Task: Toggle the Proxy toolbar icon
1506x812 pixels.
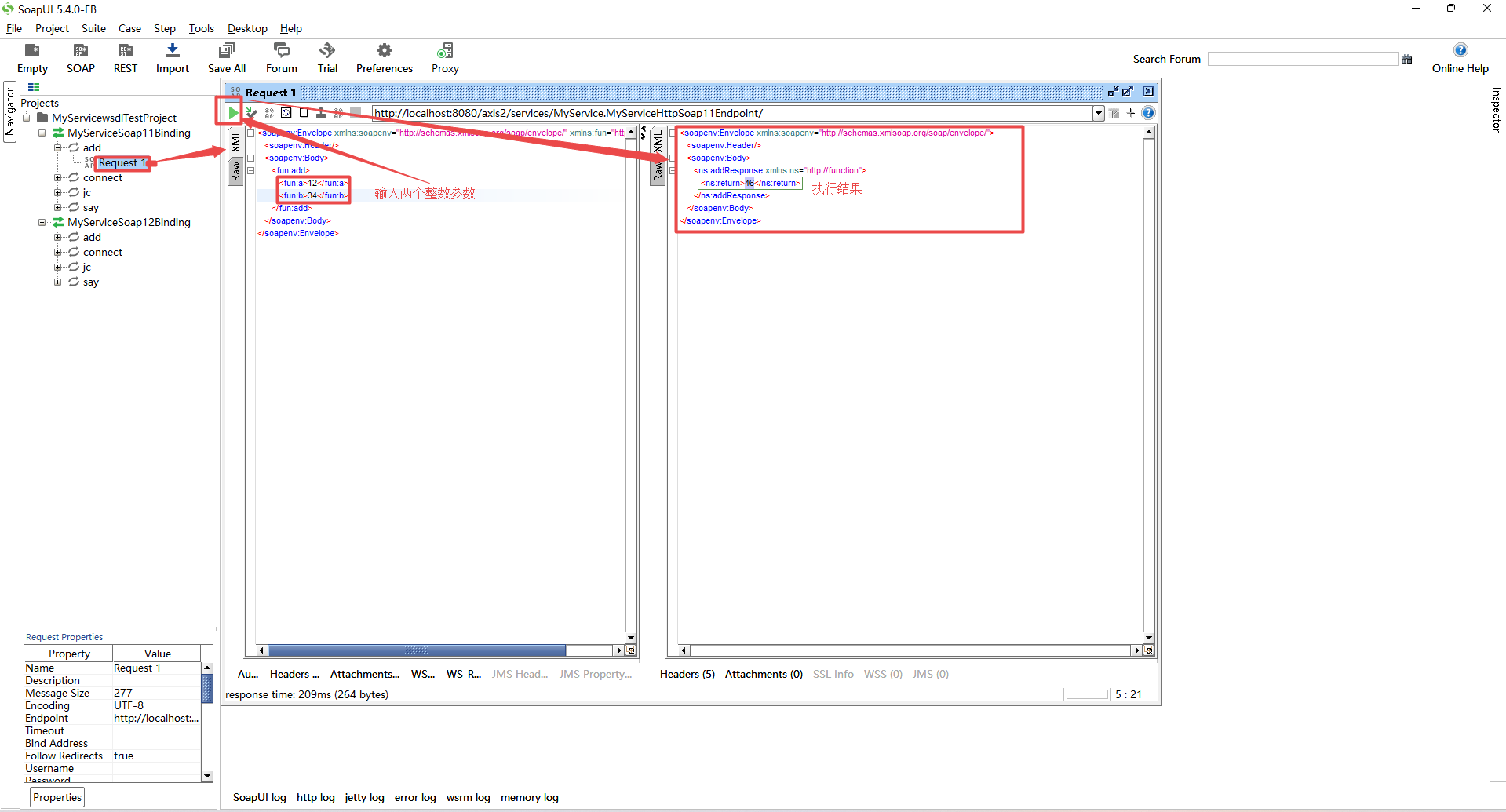Action: (x=445, y=51)
